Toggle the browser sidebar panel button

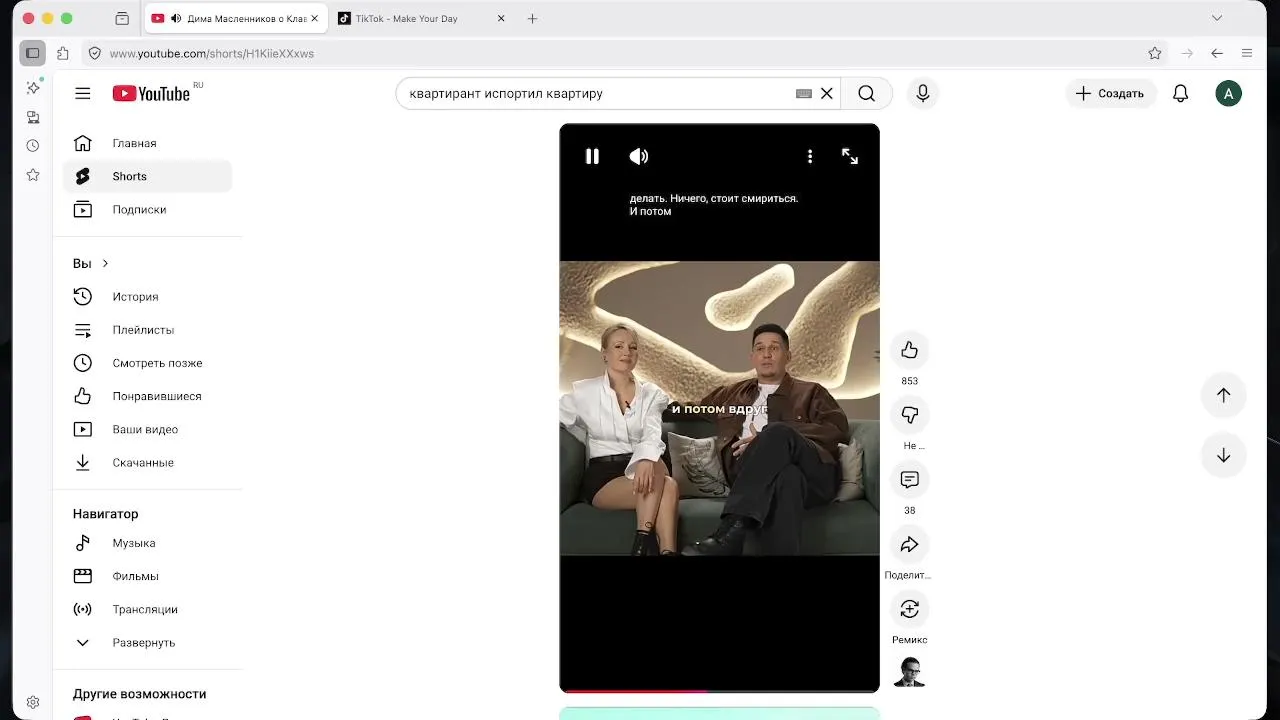[33, 53]
